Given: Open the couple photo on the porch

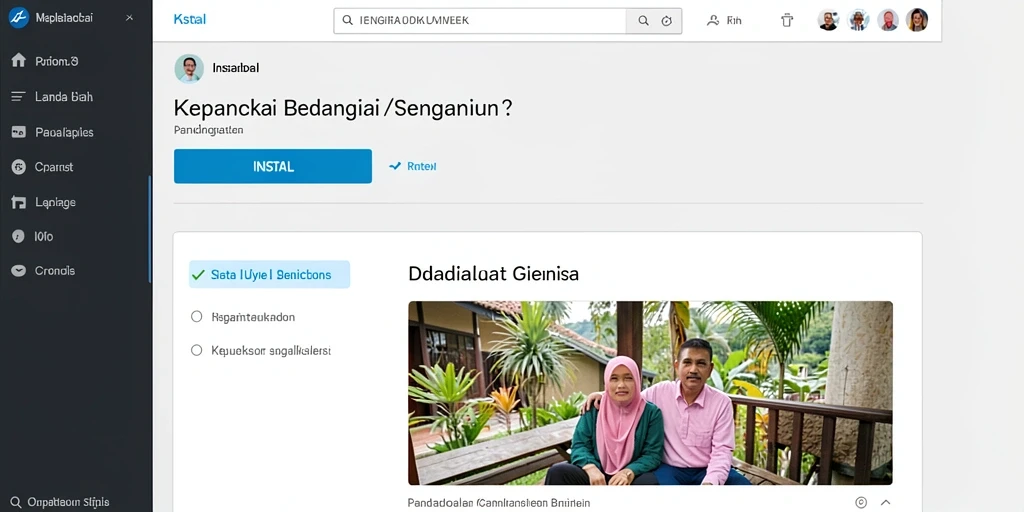Looking at the screenshot, I should [x=650, y=393].
